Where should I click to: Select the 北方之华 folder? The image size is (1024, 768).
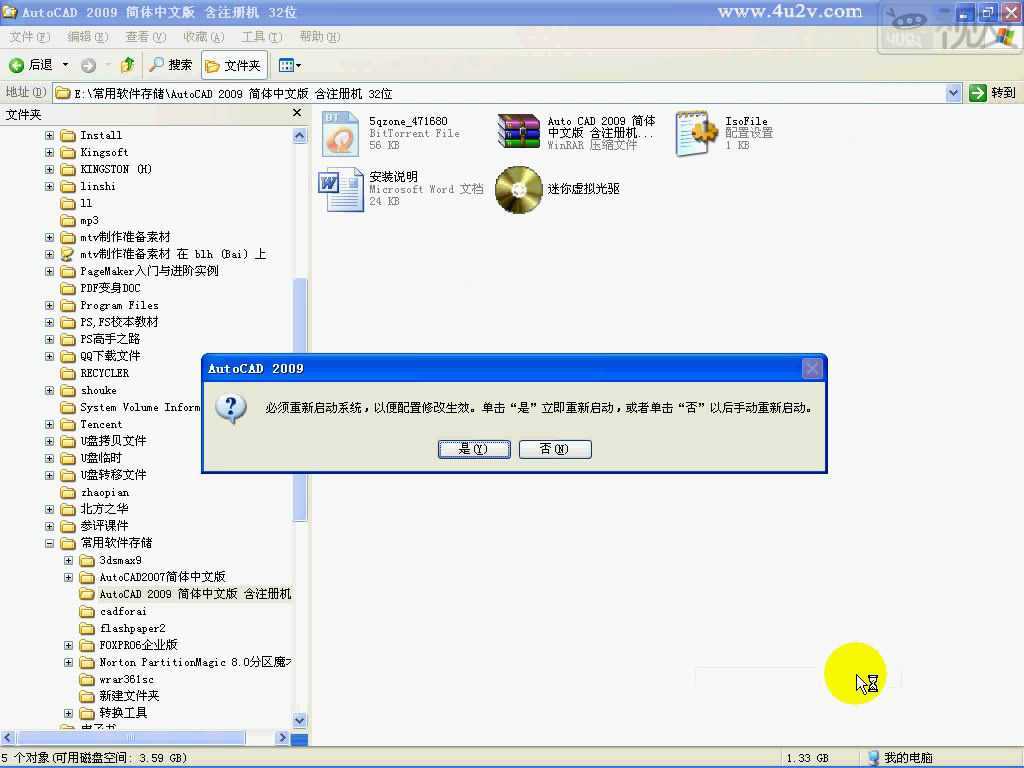[x=104, y=509]
